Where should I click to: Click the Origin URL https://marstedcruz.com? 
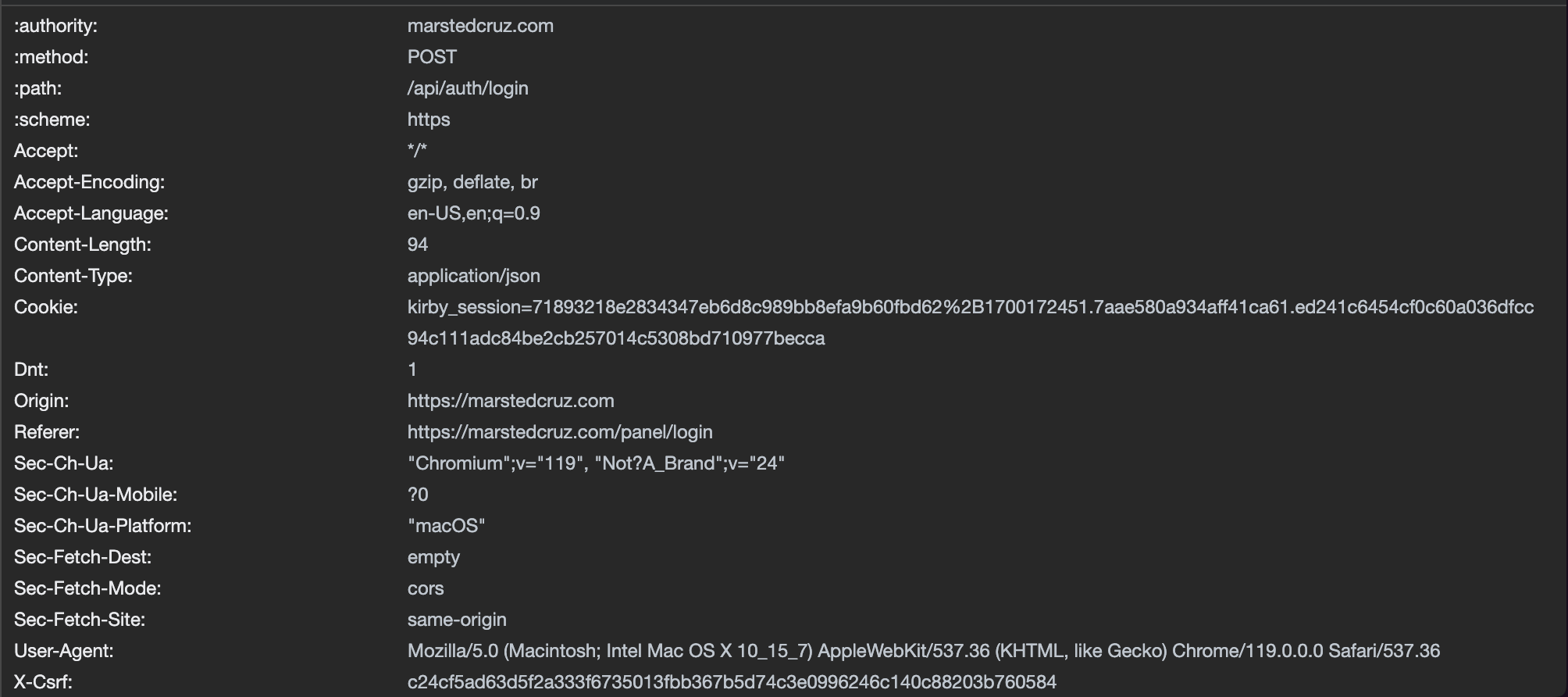coord(511,401)
